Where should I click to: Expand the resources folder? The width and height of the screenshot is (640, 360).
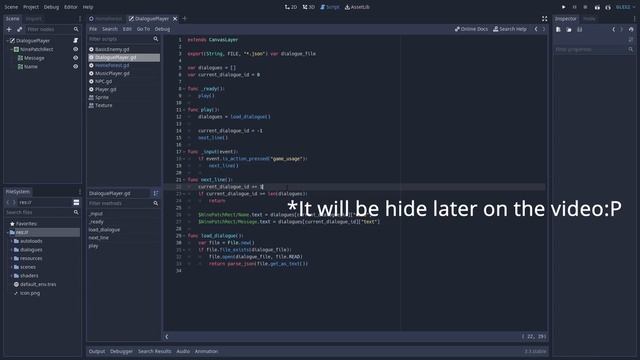11,258
